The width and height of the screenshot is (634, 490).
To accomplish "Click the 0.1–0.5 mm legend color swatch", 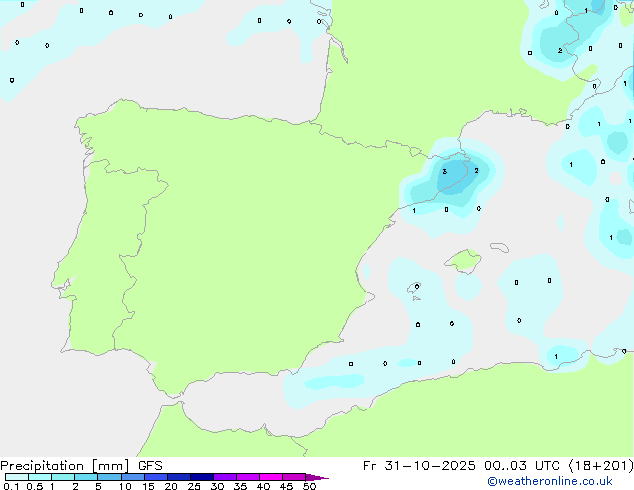I will [x=17, y=477].
